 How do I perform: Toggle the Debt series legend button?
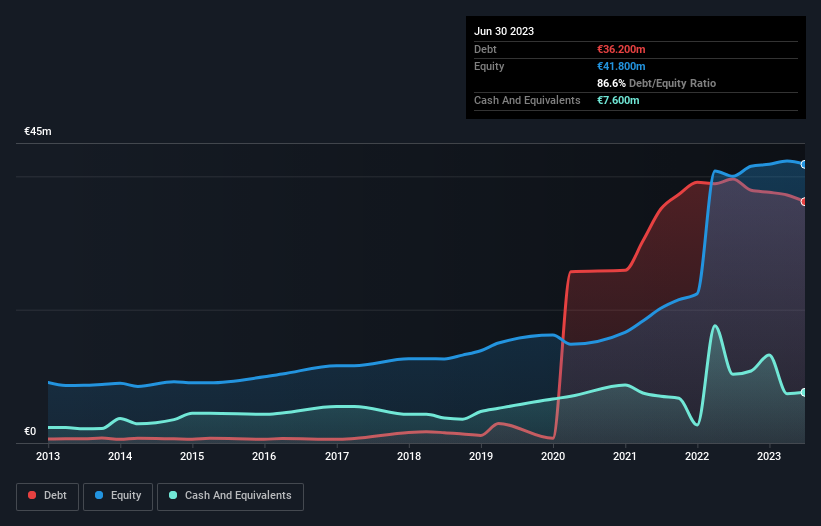tap(48, 496)
